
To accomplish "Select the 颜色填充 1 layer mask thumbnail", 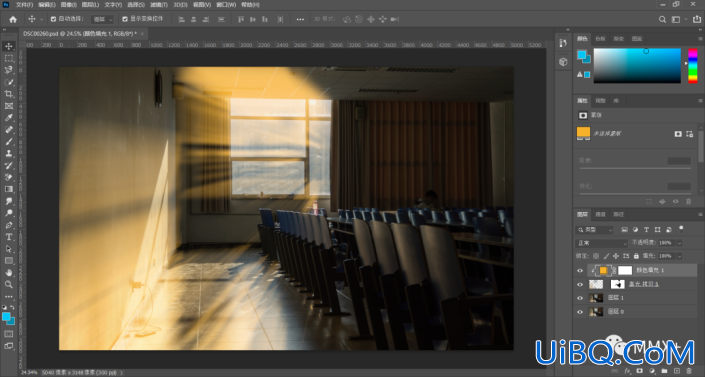I will click(x=625, y=270).
